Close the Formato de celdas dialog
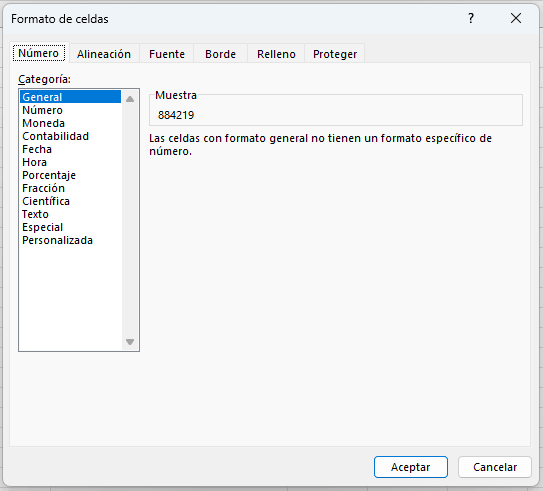Image resolution: width=543 pixels, height=491 pixels. coord(516,18)
